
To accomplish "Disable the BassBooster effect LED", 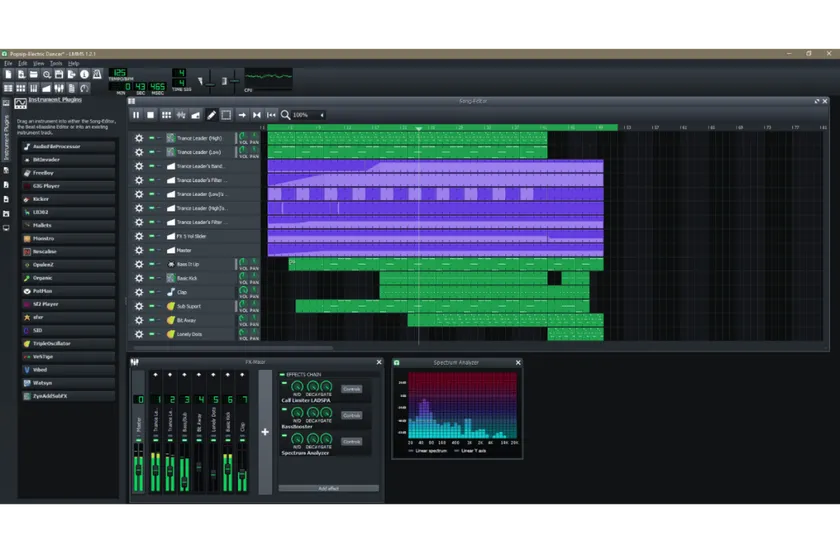I will pos(284,409).
